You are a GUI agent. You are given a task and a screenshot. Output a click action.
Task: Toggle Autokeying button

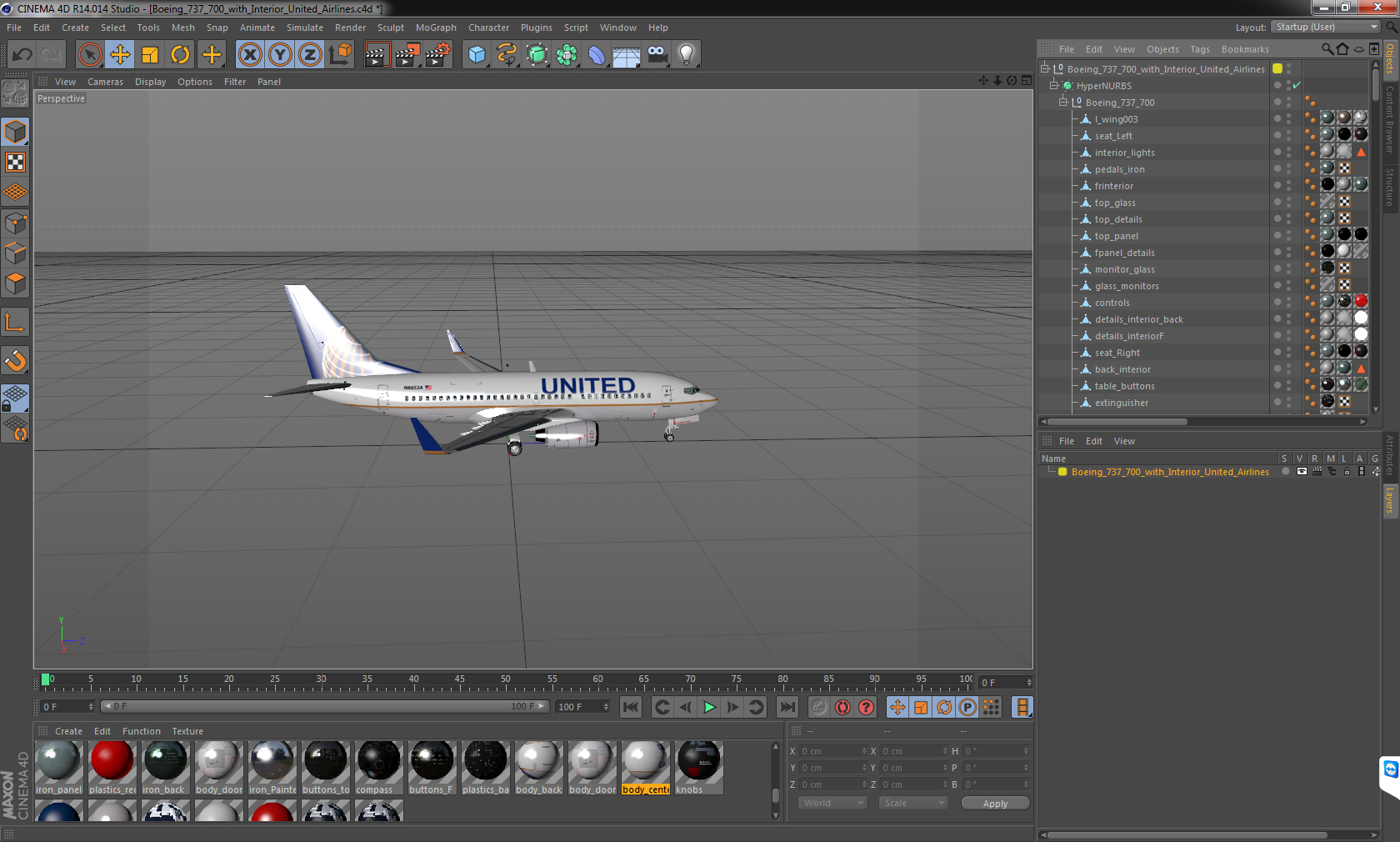(842, 707)
